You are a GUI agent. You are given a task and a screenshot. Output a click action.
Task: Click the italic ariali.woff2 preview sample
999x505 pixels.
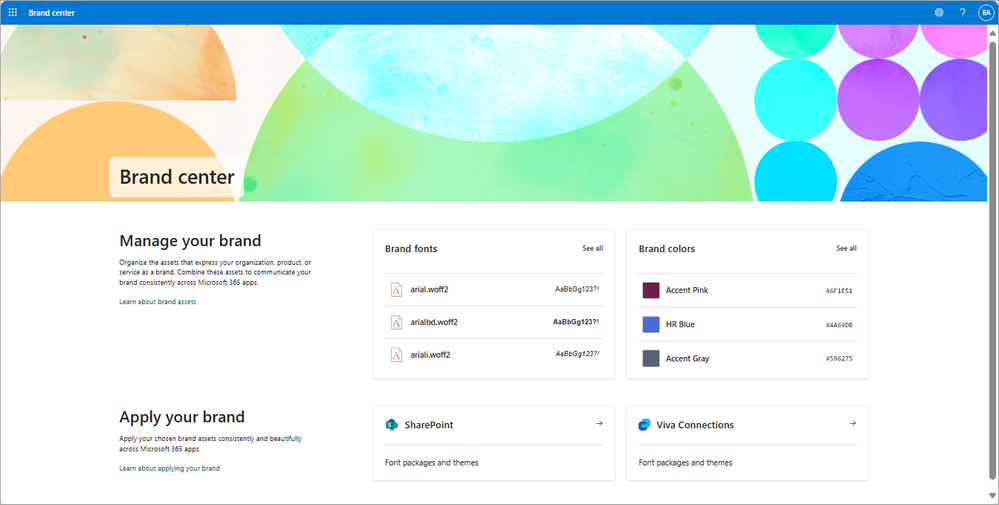577,354
